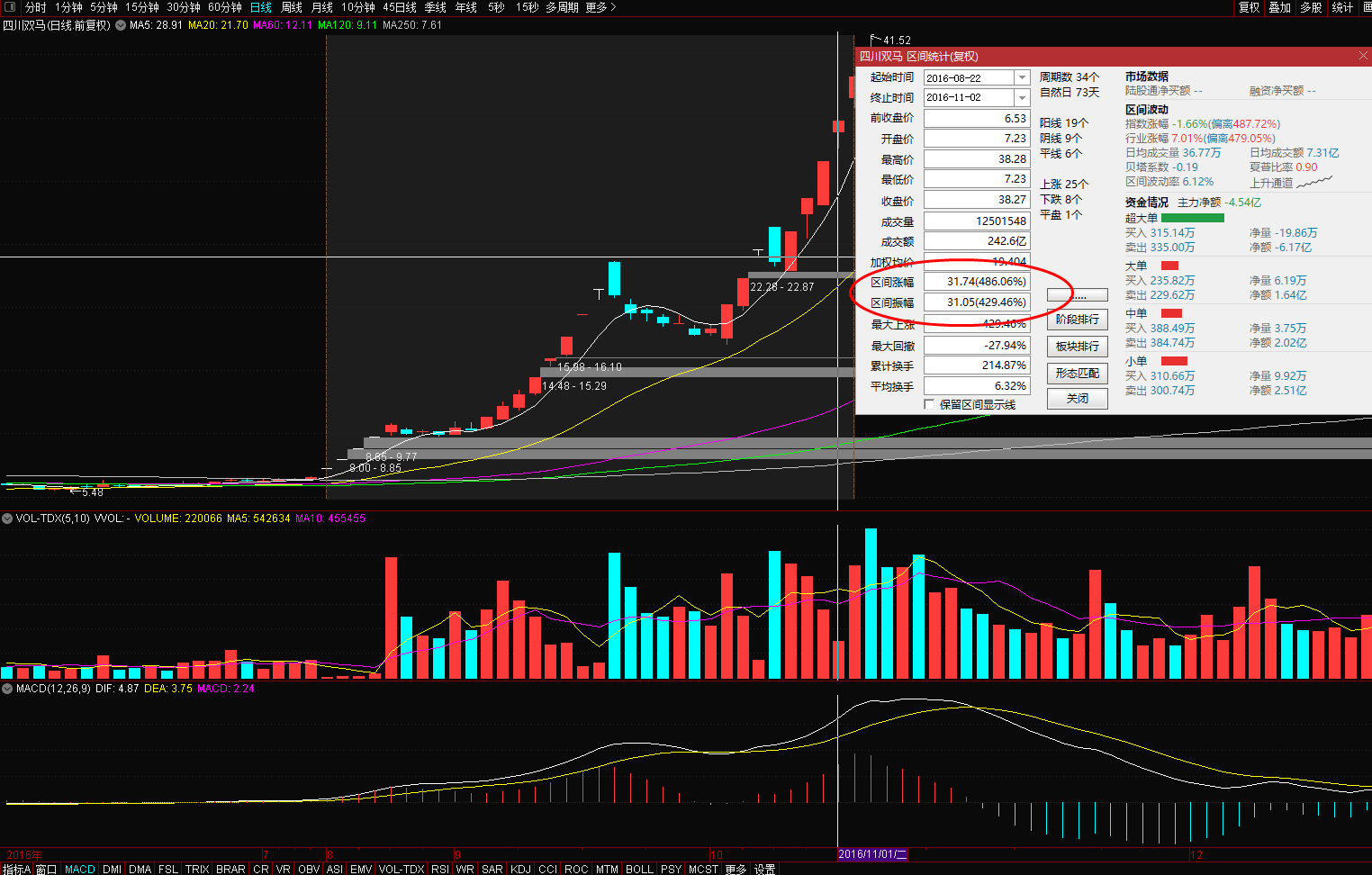Select the OBV indicator tab
The width and height of the screenshot is (1372, 875).
(x=309, y=869)
